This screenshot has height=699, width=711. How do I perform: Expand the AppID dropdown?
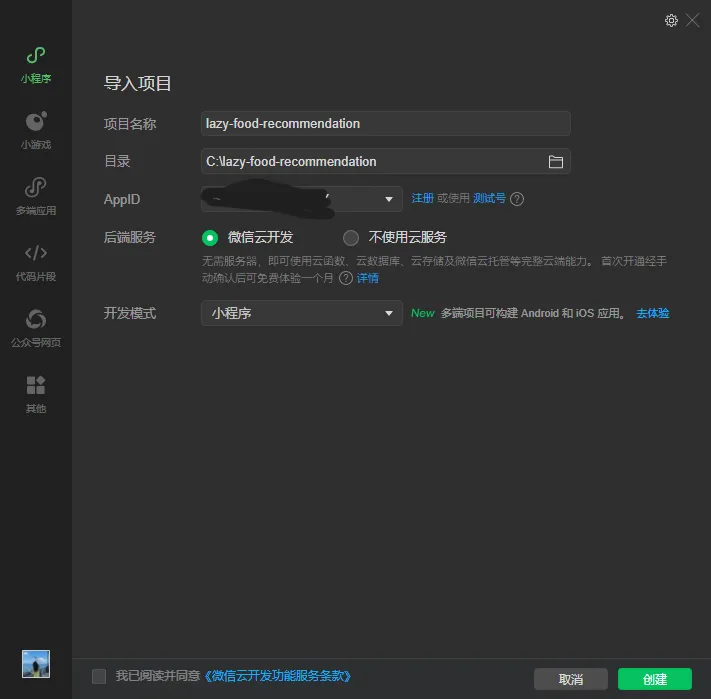(x=302, y=199)
